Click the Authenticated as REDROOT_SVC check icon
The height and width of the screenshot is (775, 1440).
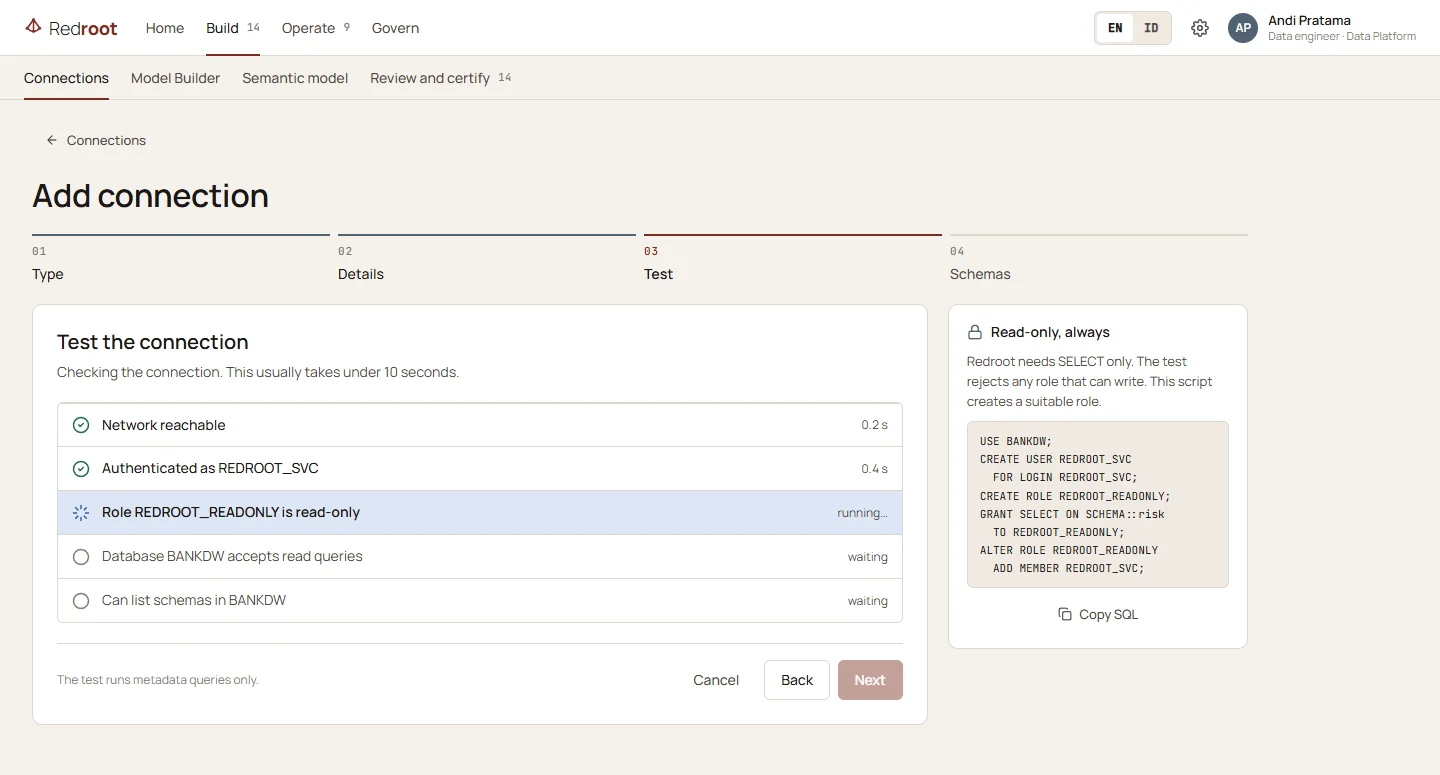(x=81, y=468)
